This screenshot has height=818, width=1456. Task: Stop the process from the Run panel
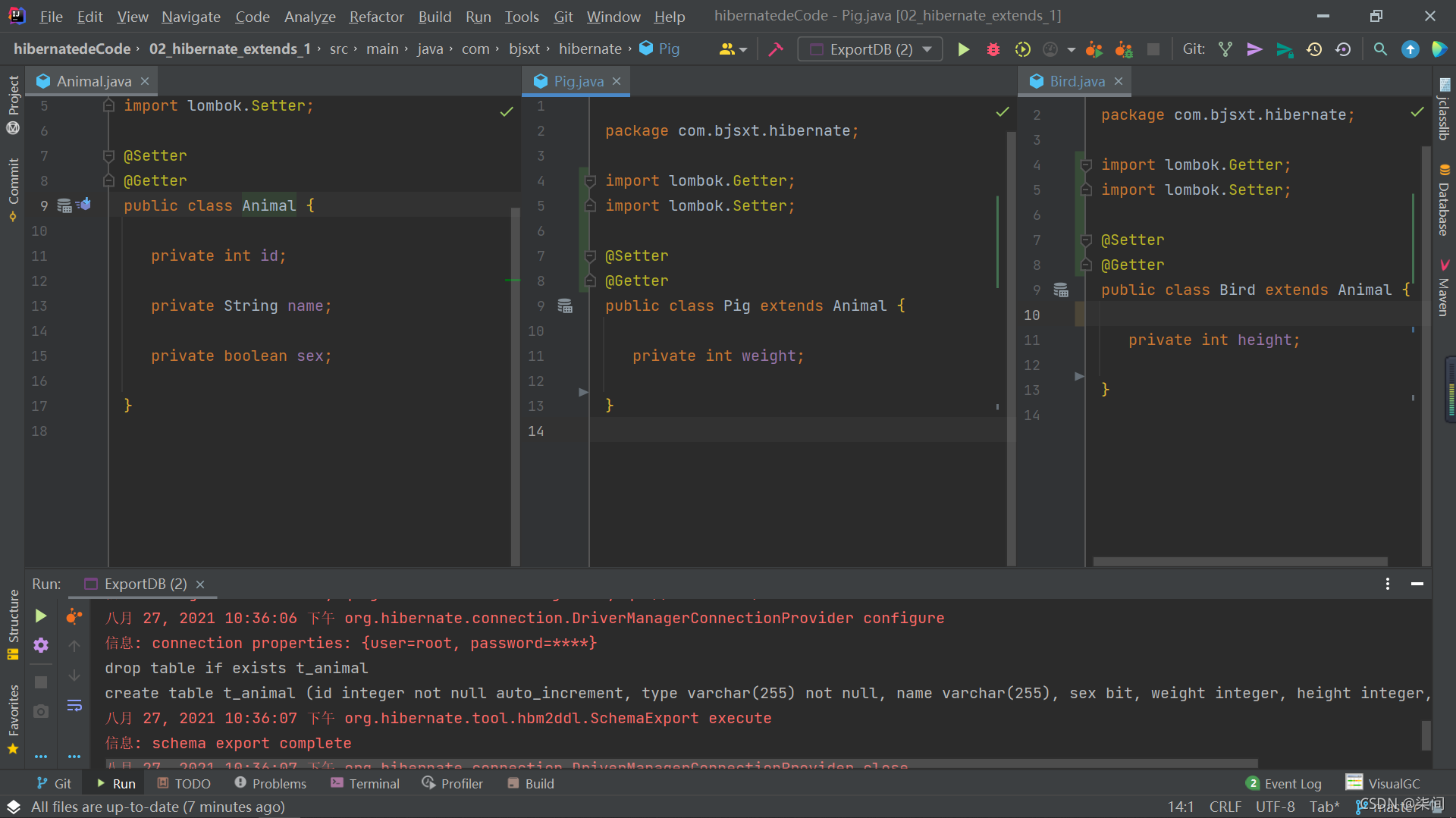tap(41, 682)
